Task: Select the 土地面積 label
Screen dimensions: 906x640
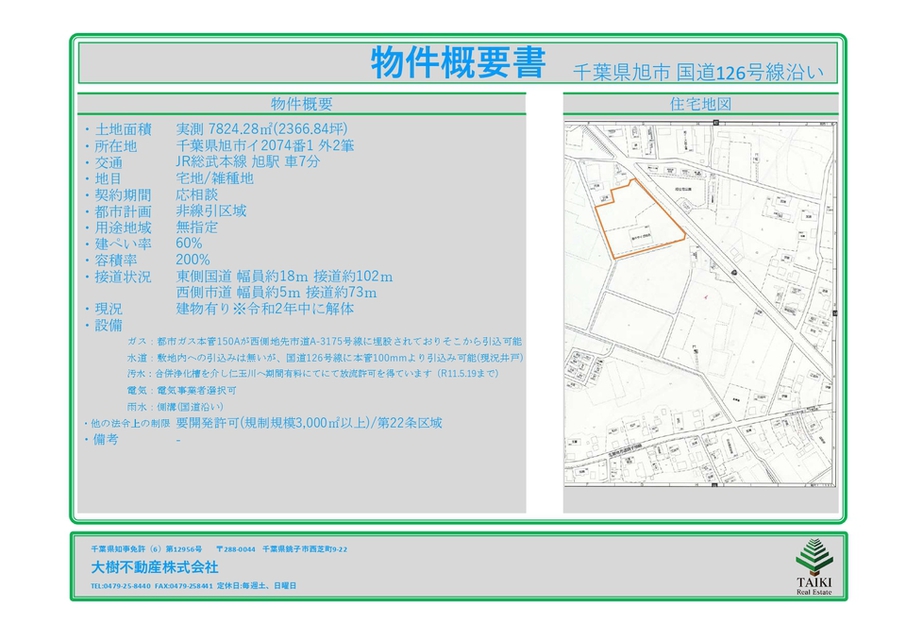Action: point(123,129)
